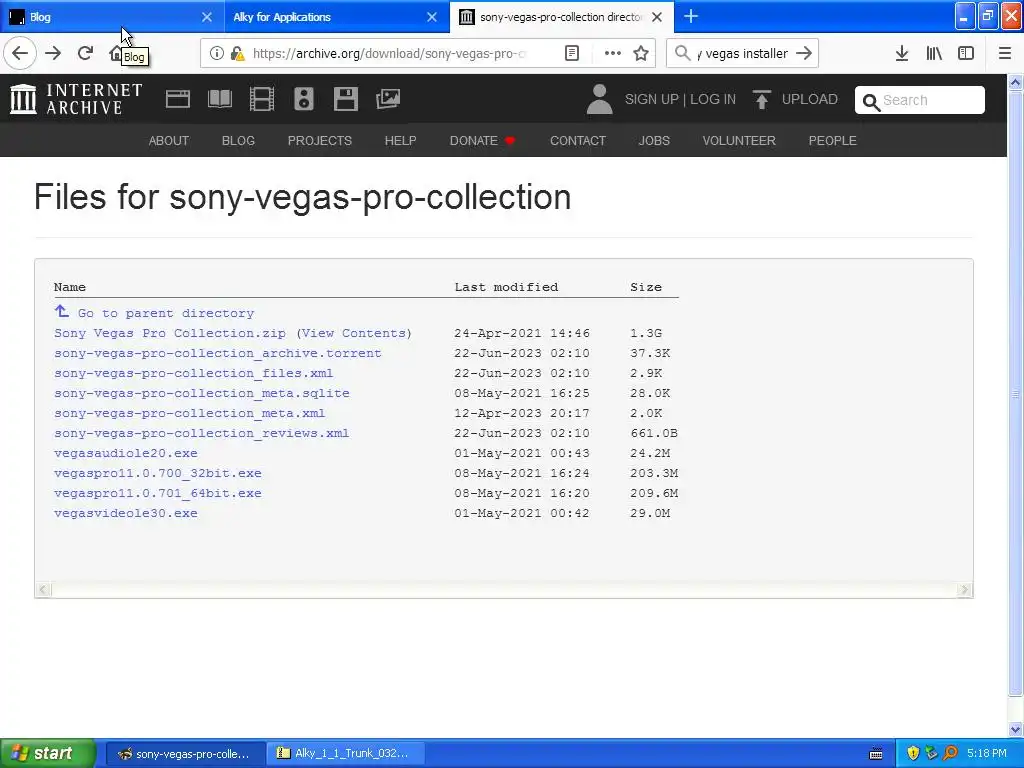Open the security shield tray icon
The height and width of the screenshot is (768, 1024).
click(x=913, y=753)
